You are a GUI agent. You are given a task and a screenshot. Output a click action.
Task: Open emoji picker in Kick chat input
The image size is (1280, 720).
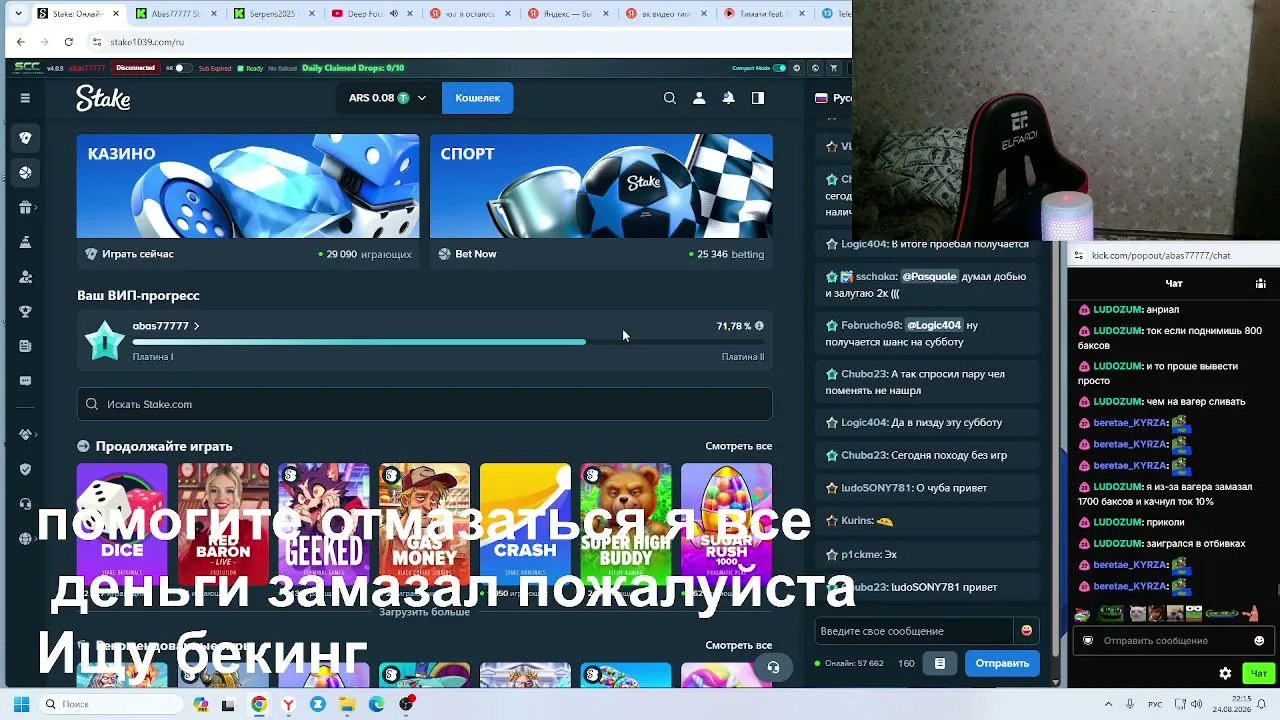pos(1259,641)
